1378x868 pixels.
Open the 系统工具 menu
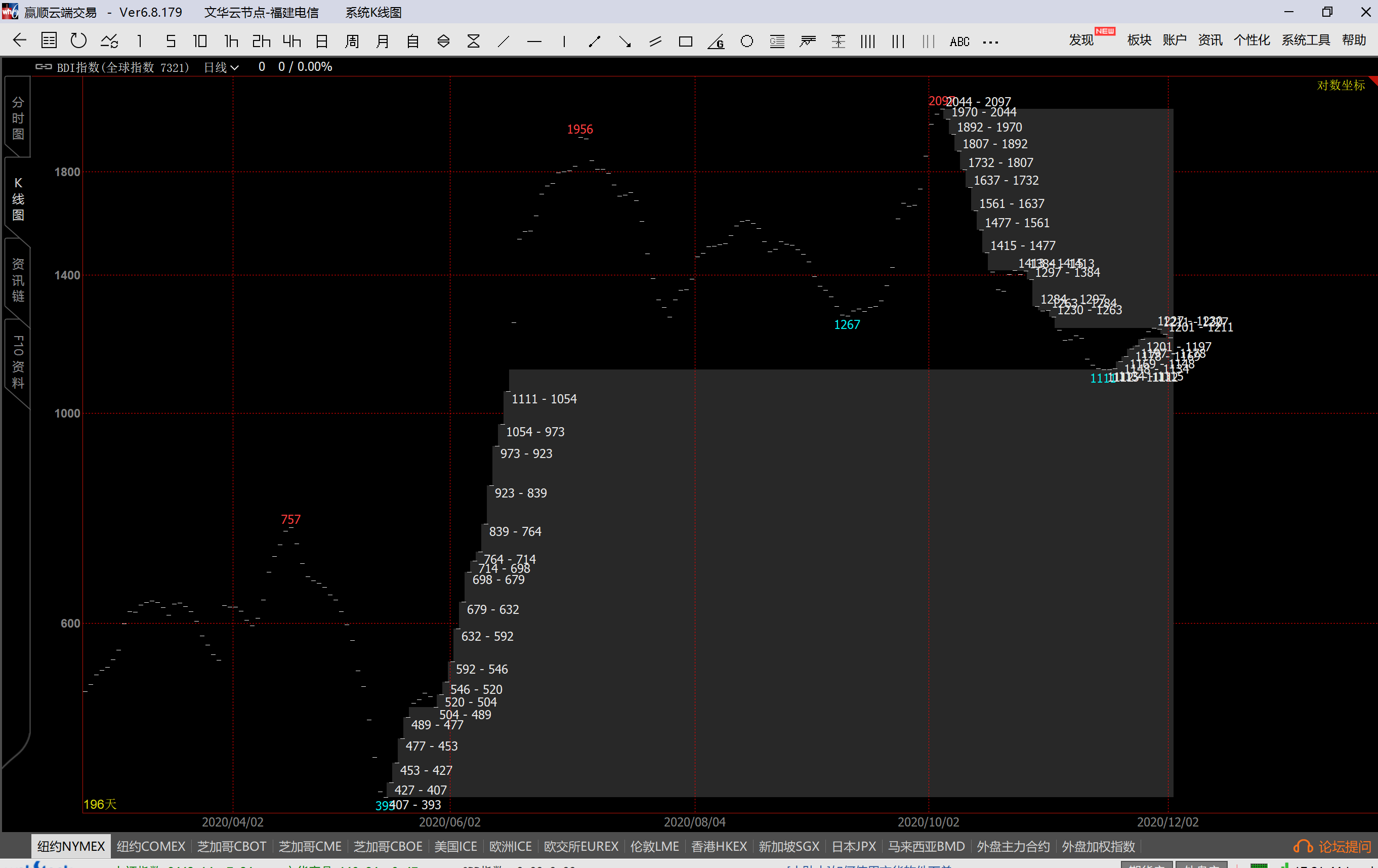click(x=1305, y=40)
